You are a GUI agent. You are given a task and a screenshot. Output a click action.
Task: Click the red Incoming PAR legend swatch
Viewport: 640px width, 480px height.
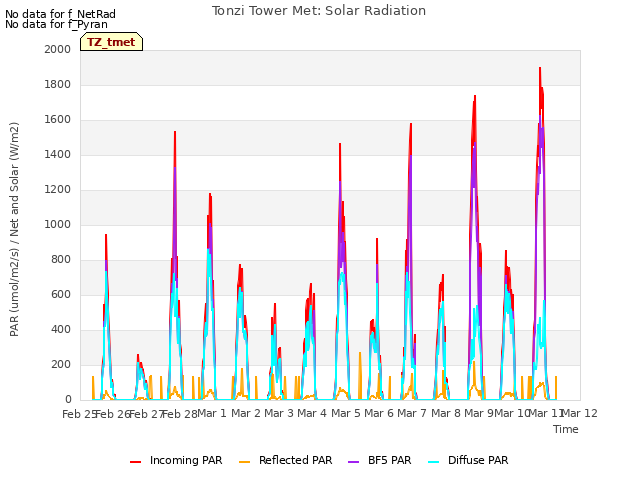[x=136, y=462]
